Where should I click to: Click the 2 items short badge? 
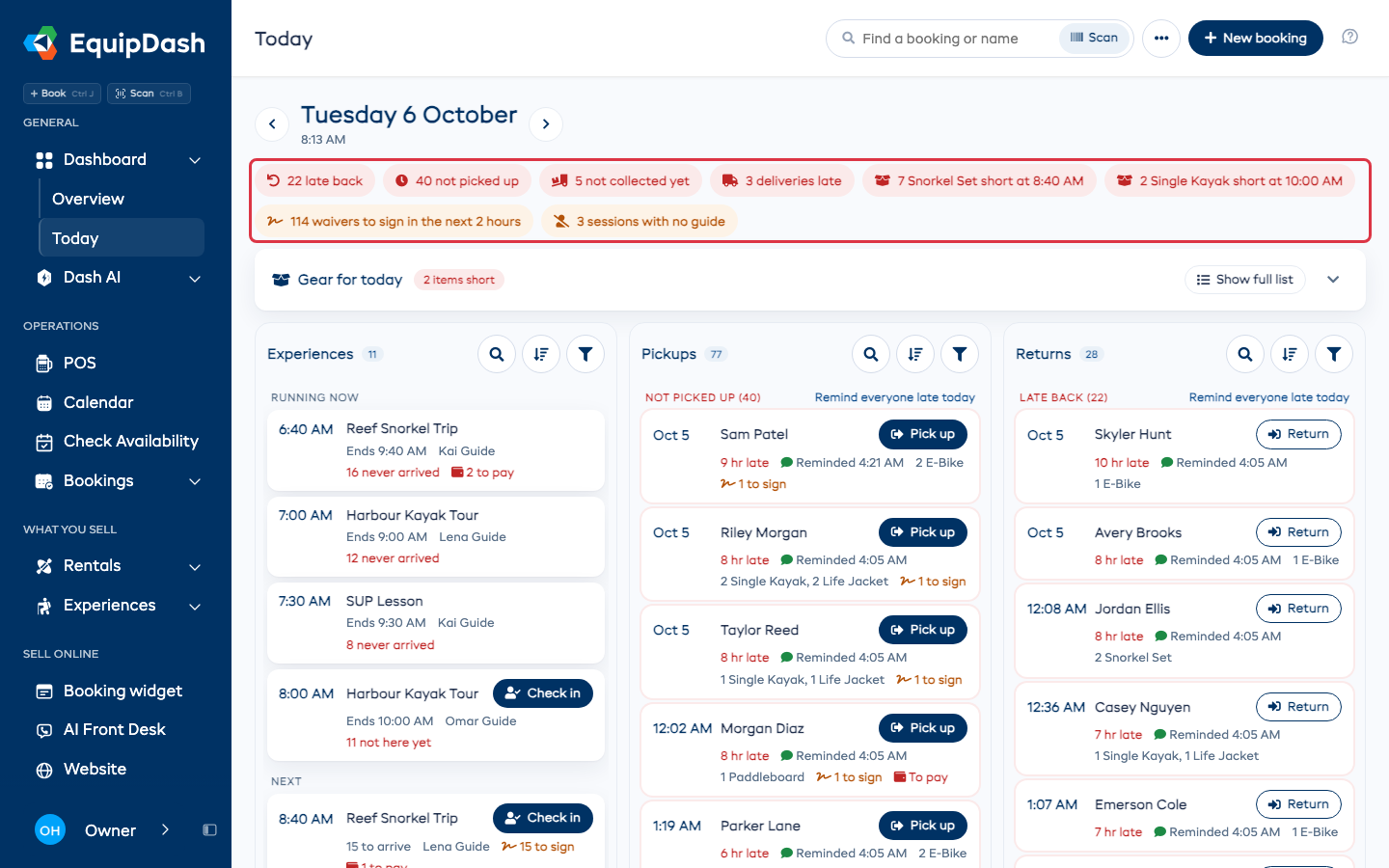point(459,280)
